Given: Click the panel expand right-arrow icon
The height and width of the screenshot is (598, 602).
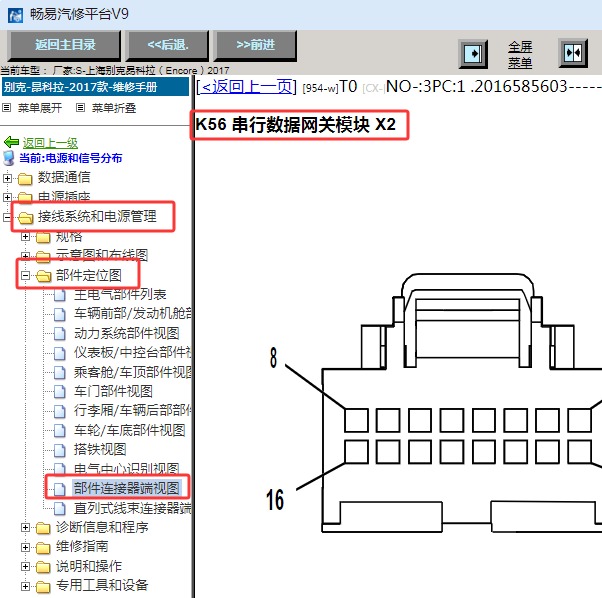Looking at the screenshot, I should (x=473, y=53).
